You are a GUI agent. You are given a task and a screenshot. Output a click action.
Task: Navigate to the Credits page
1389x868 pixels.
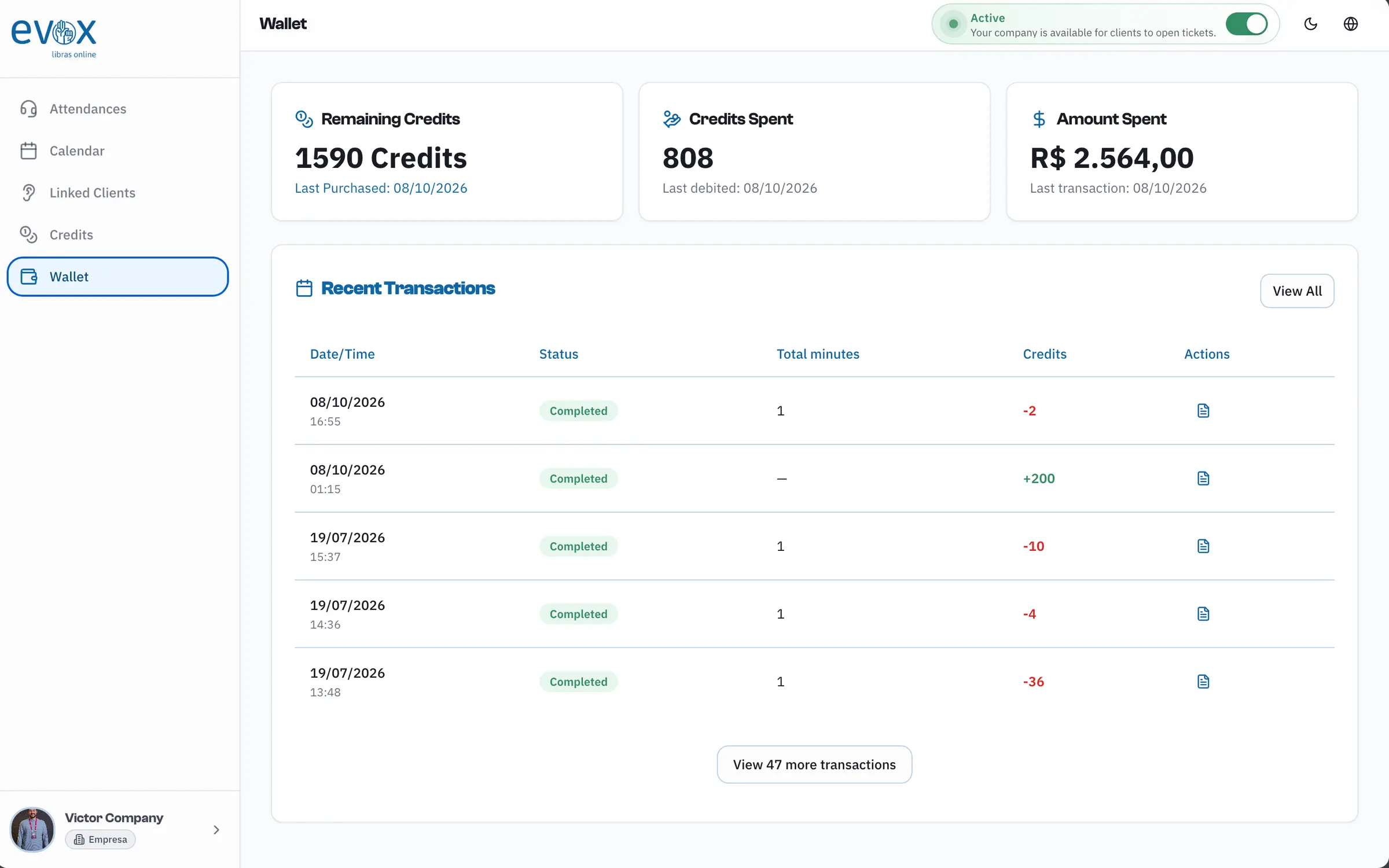[117, 234]
